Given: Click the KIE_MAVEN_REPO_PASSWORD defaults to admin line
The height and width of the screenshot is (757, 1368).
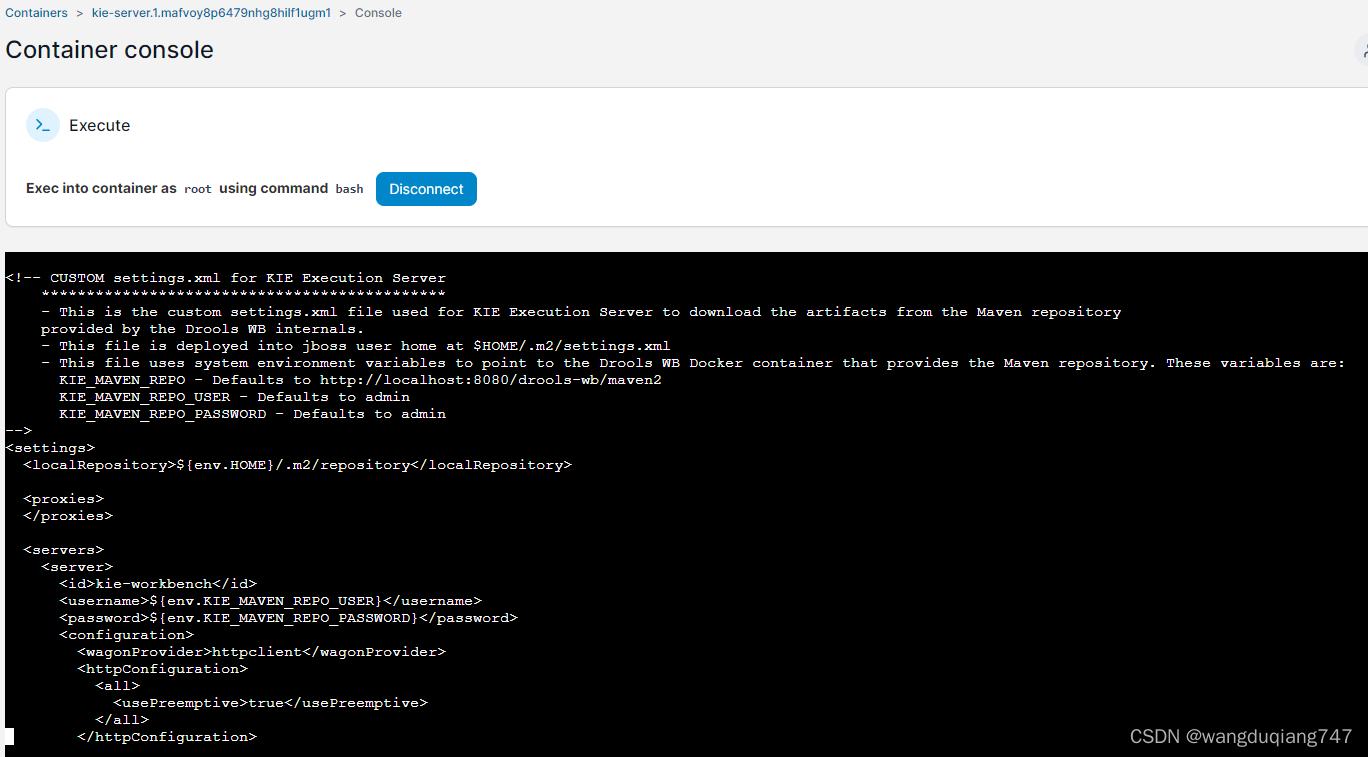Looking at the screenshot, I should 252,414.
